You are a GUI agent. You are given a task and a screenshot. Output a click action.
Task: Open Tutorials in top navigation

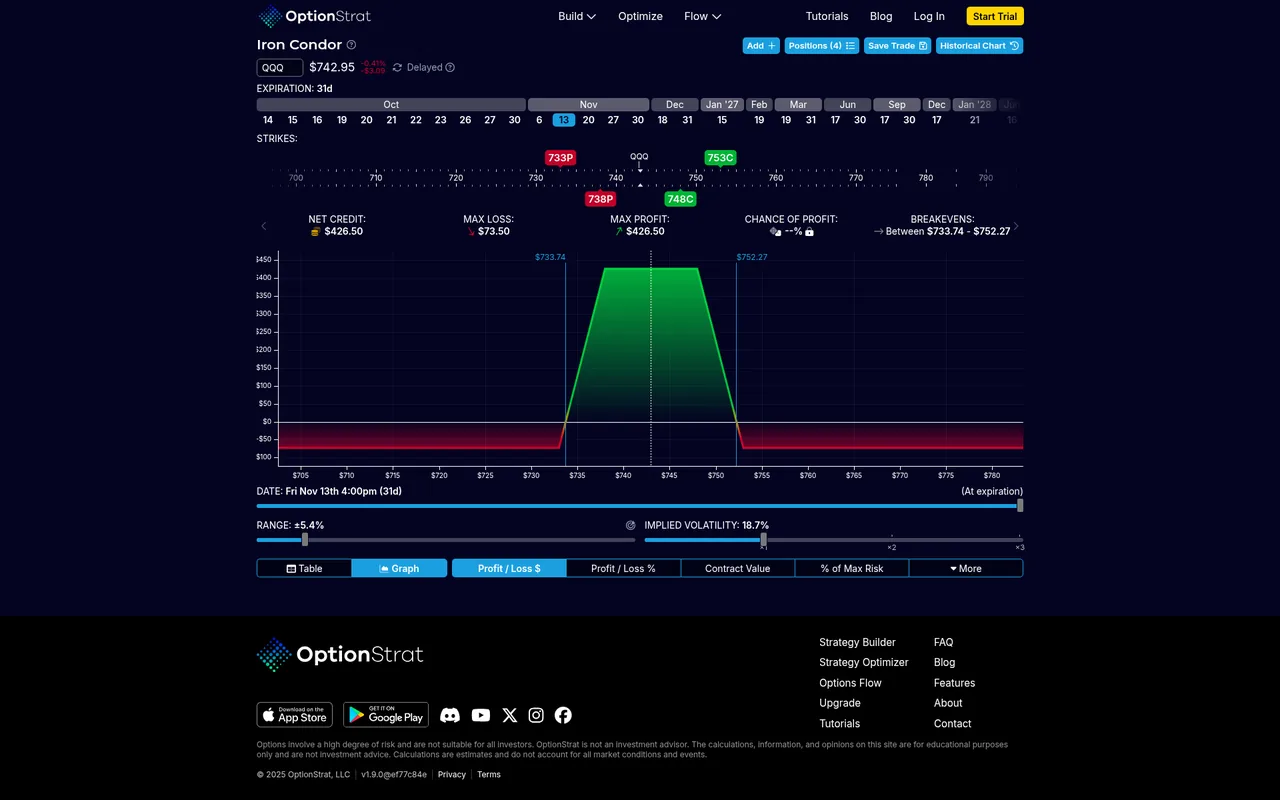(x=827, y=16)
